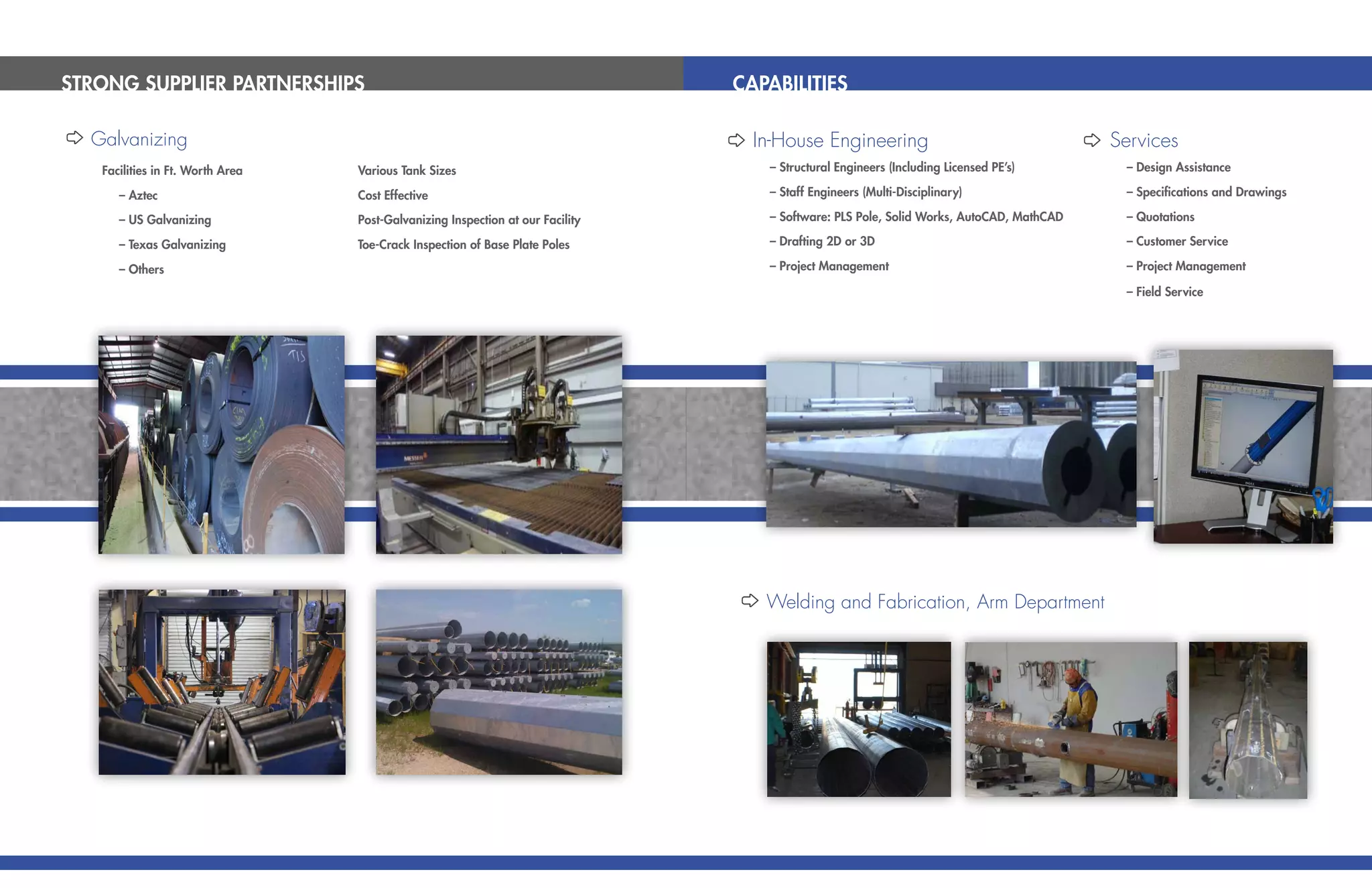1372x888 pixels.
Task: Open the computer monitor CAD model photo
Action: point(1243,446)
